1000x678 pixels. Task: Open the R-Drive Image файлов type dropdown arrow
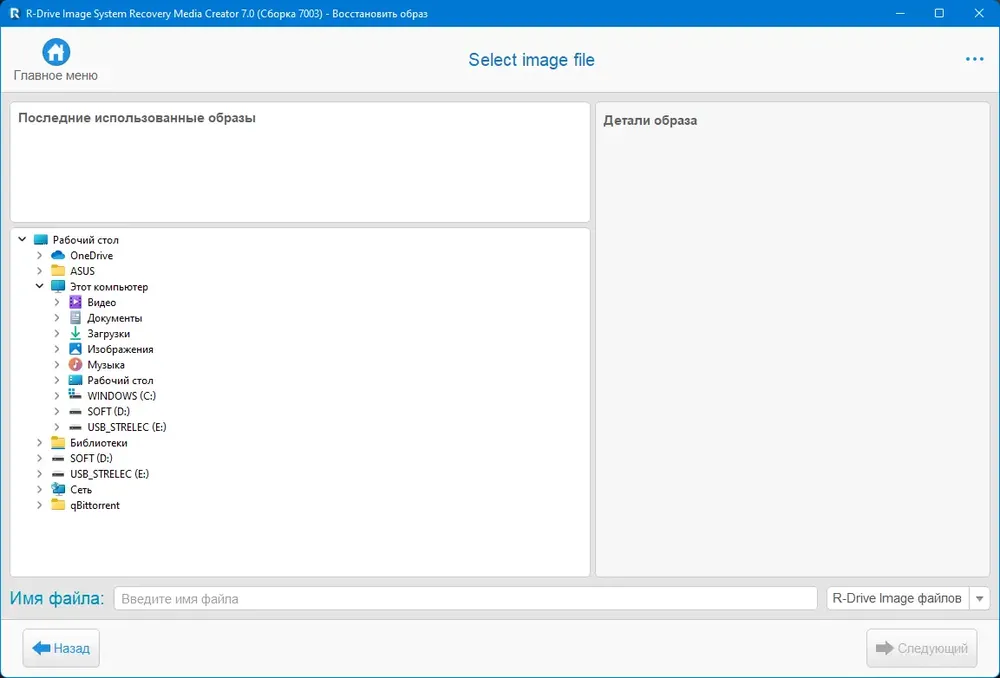979,598
